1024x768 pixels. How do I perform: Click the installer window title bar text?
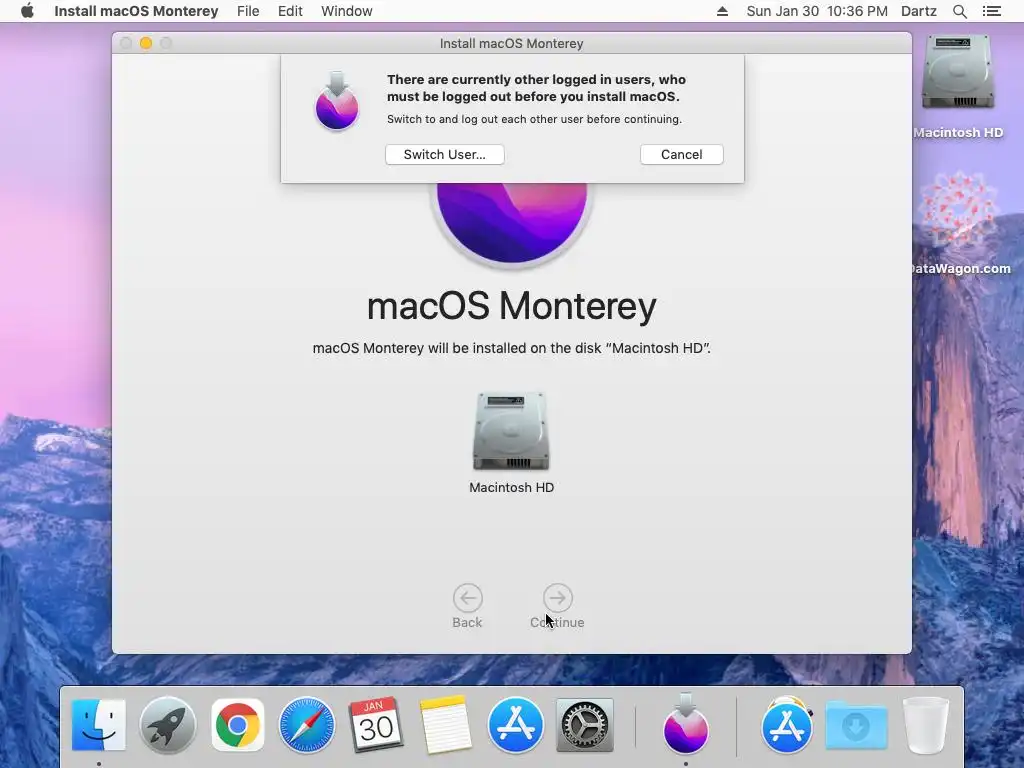pyautogui.click(x=511, y=43)
